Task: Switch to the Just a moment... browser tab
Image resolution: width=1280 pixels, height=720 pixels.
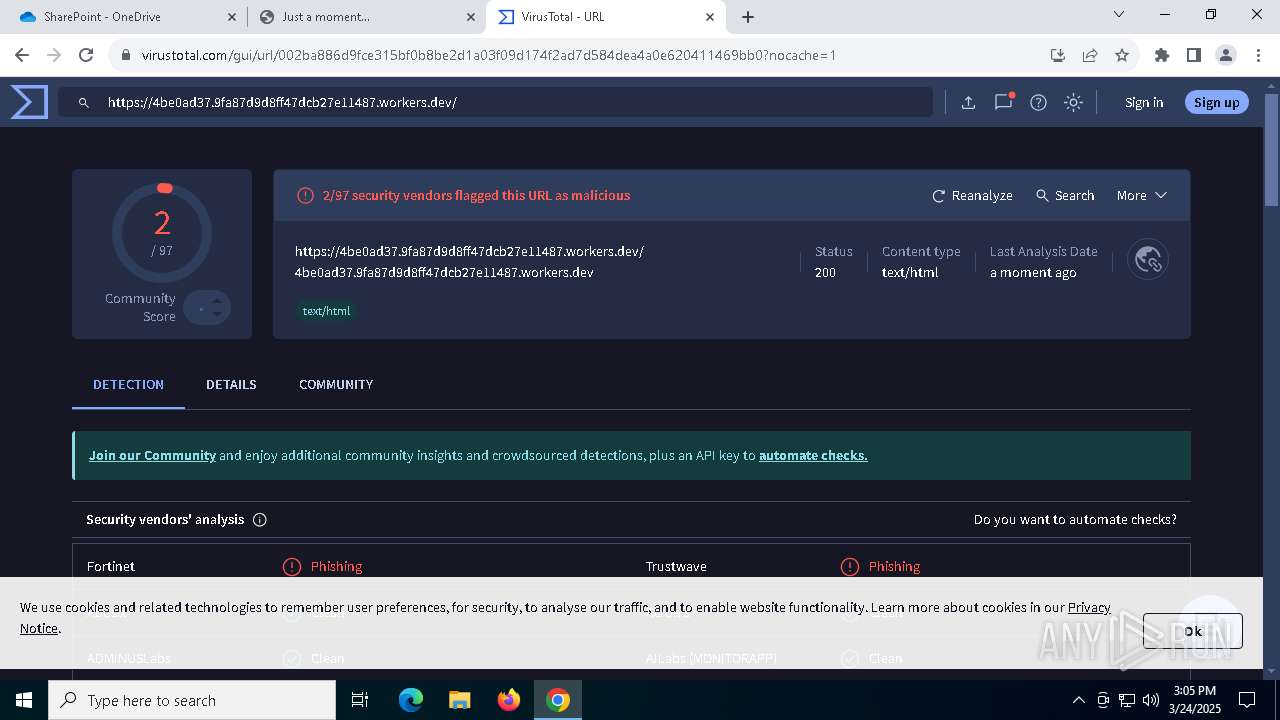Action: [x=367, y=17]
